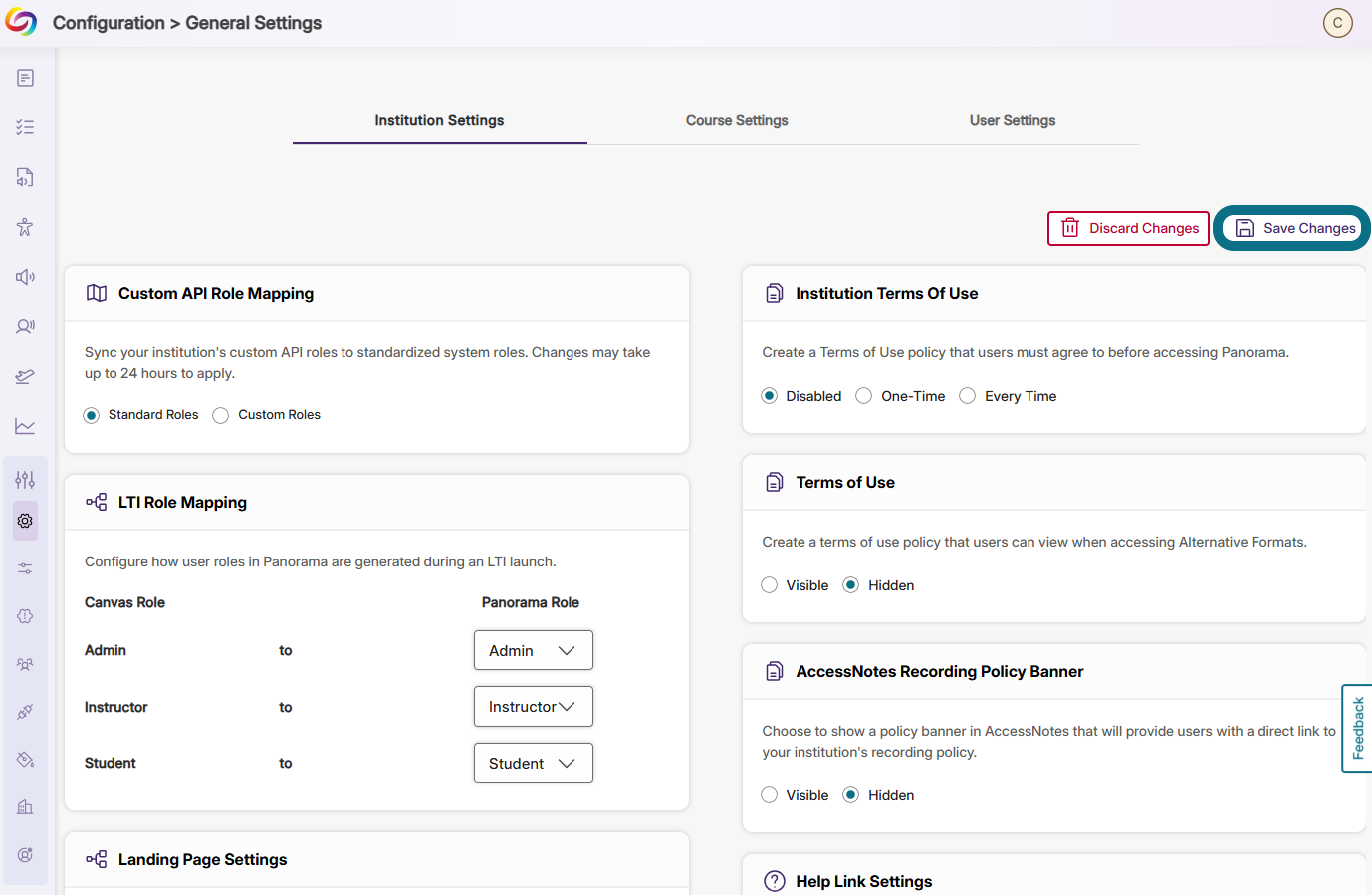Screen dimensions: 1372x895
Task: Click the paint bucket branding sidebar icon
Action: coord(25,760)
